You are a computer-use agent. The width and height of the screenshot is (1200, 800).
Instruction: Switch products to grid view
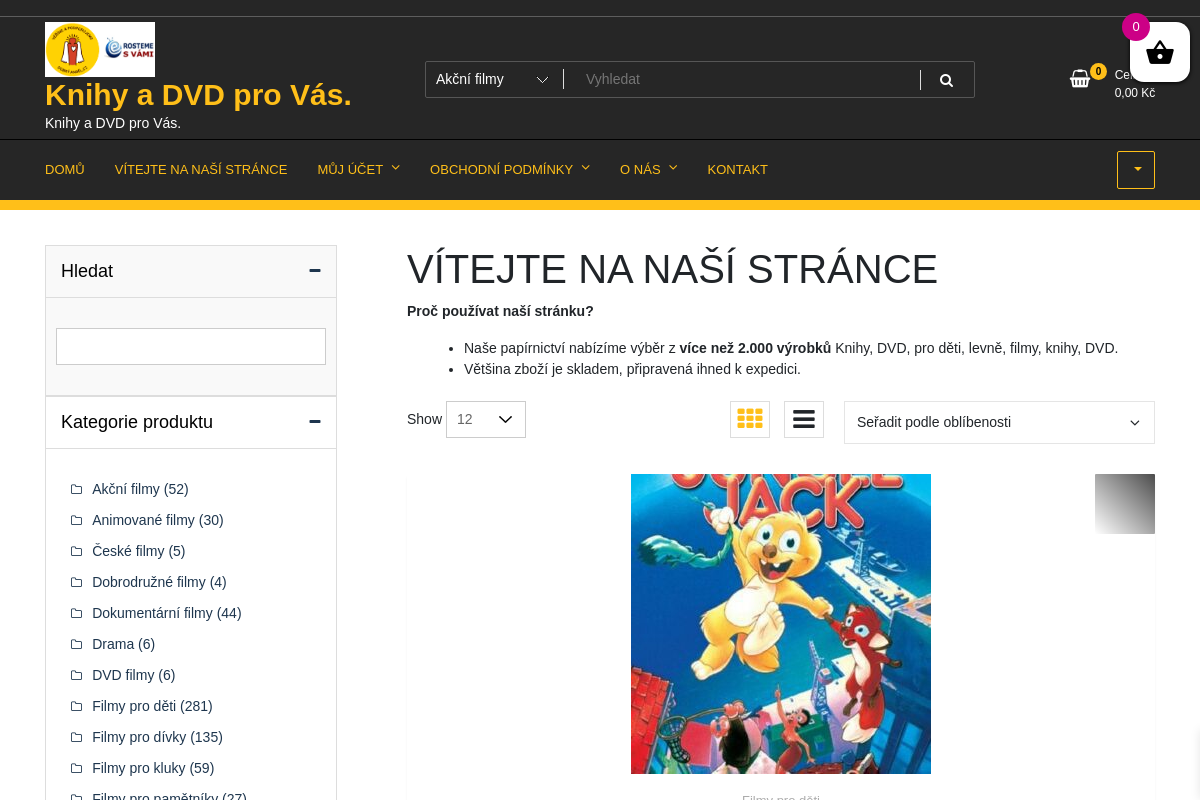749,419
